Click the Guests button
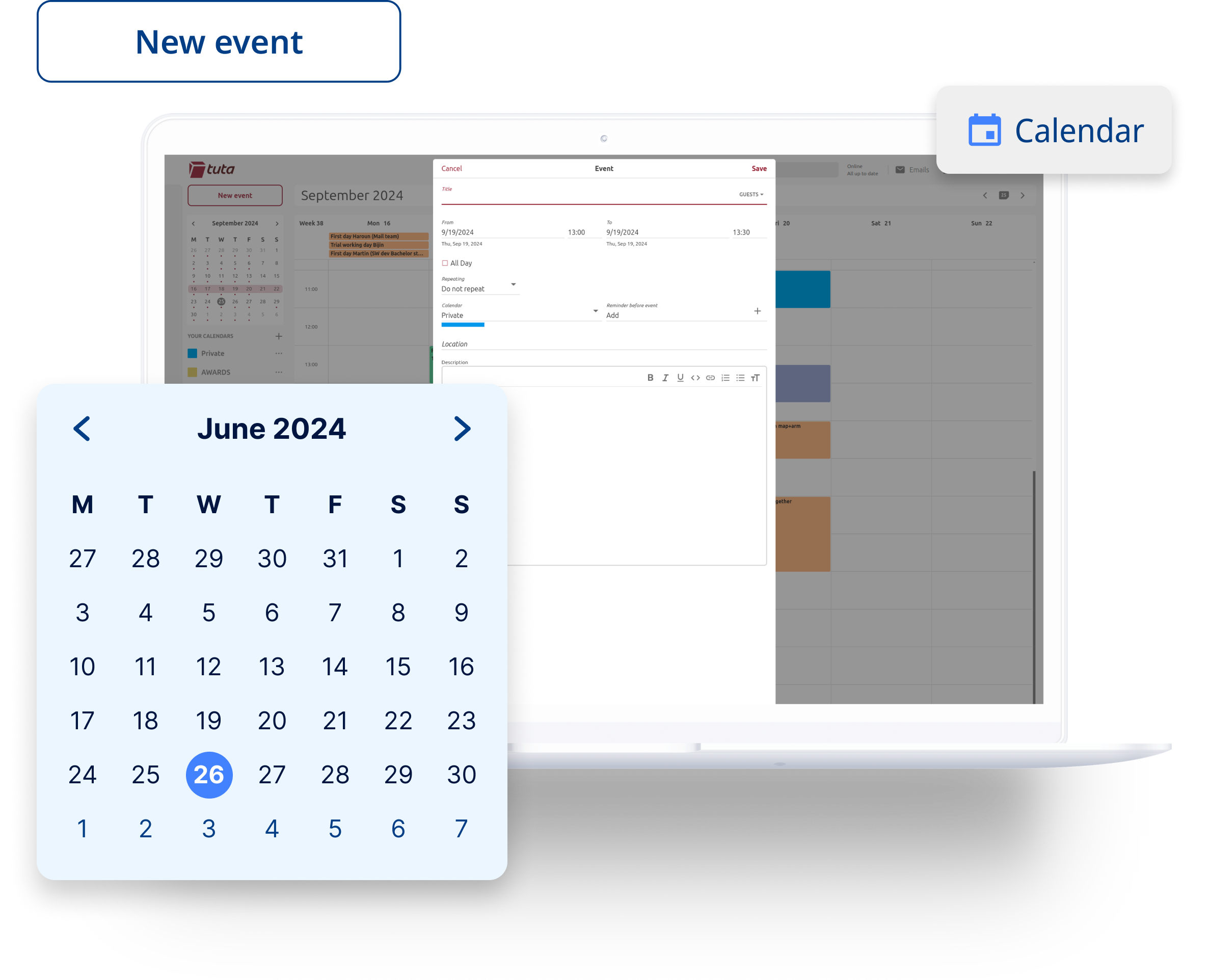The image size is (1209, 980). click(x=752, y=196)
